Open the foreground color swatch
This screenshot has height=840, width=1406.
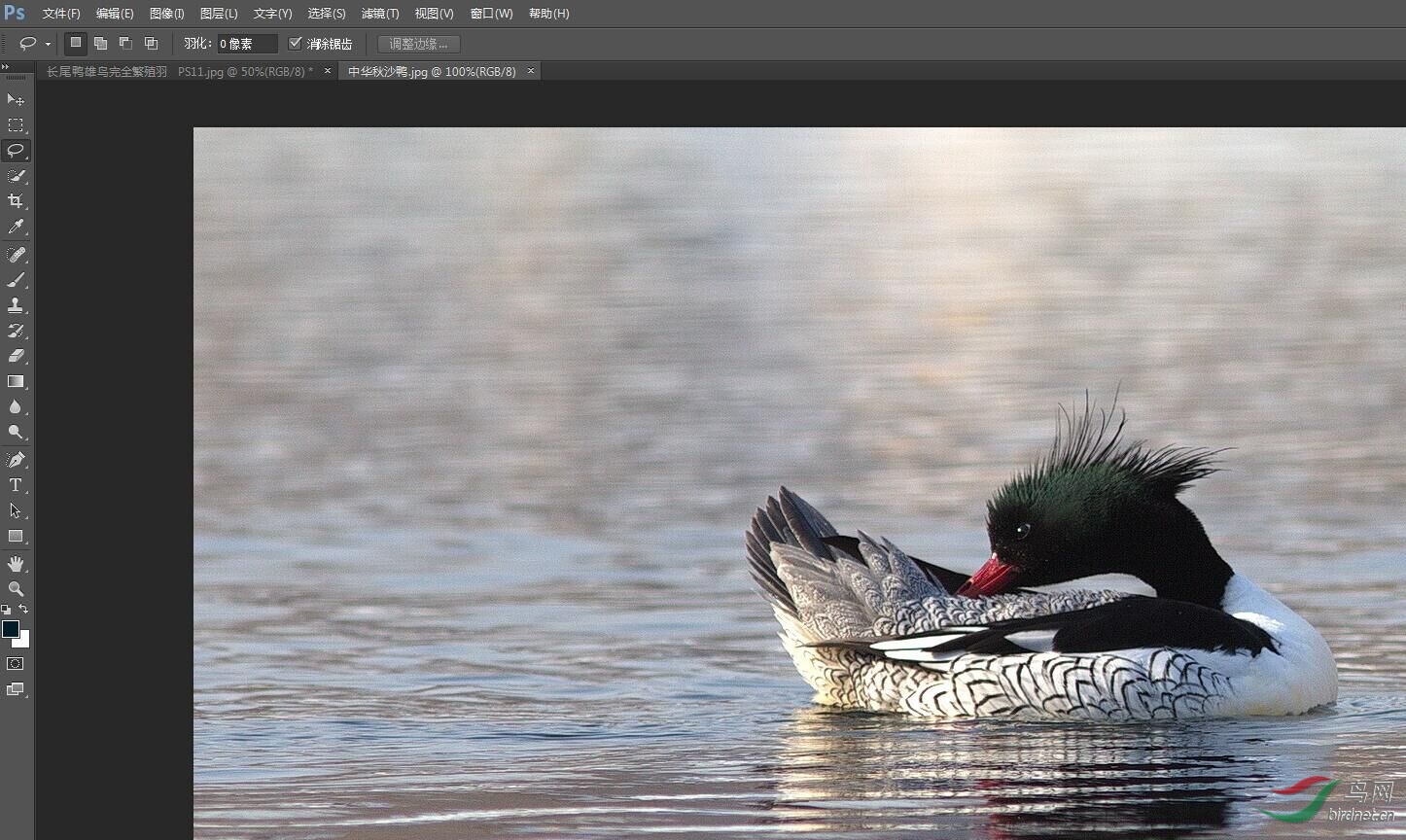(11, 629)
